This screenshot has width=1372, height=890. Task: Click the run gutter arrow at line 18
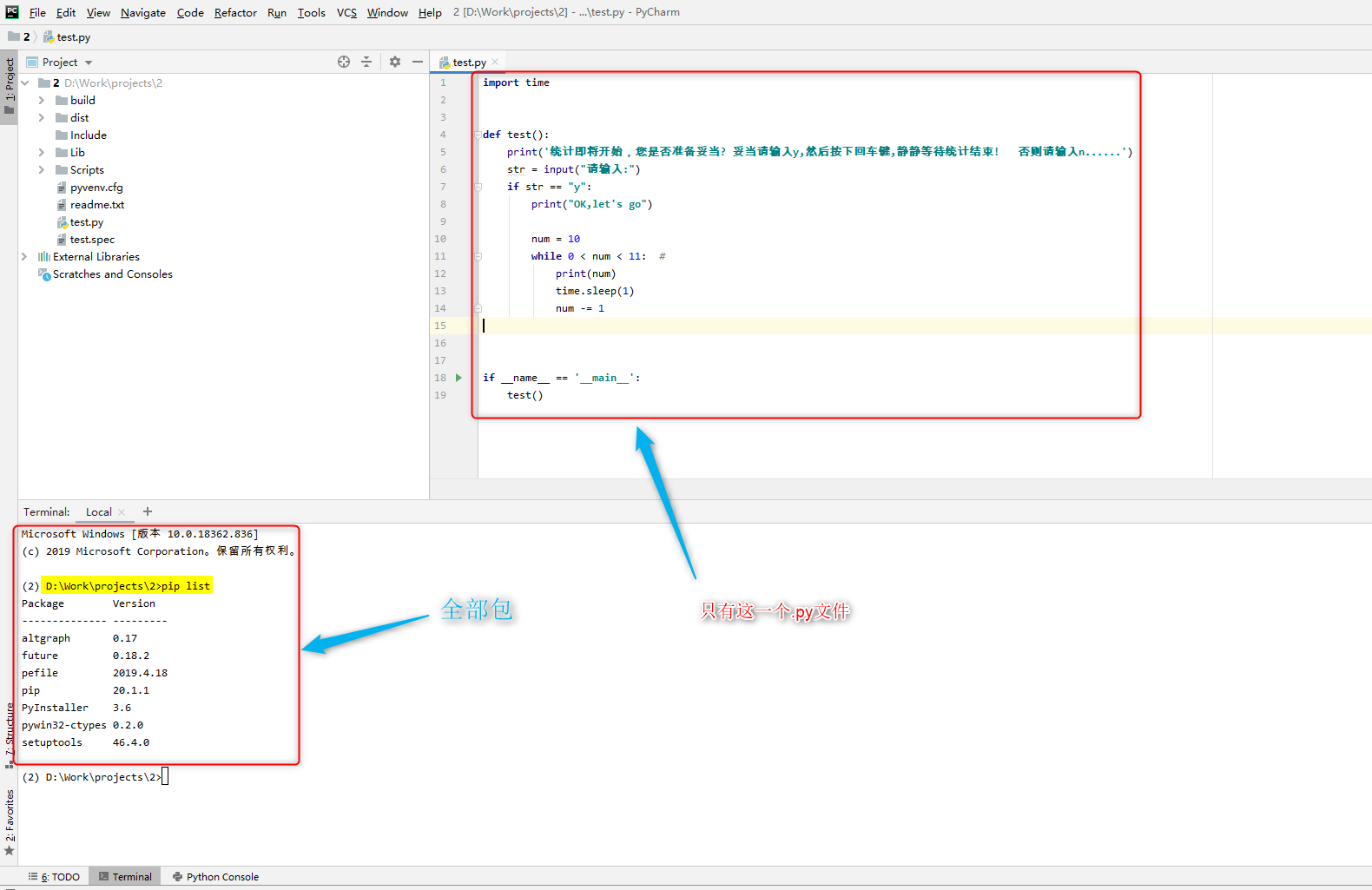[x=458, y=378]
